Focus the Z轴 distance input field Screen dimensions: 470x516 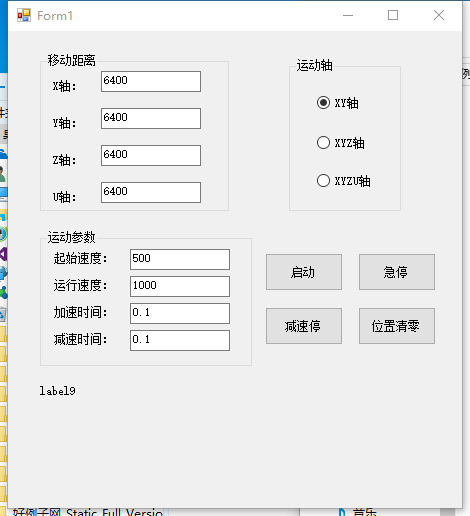(151, 155)
